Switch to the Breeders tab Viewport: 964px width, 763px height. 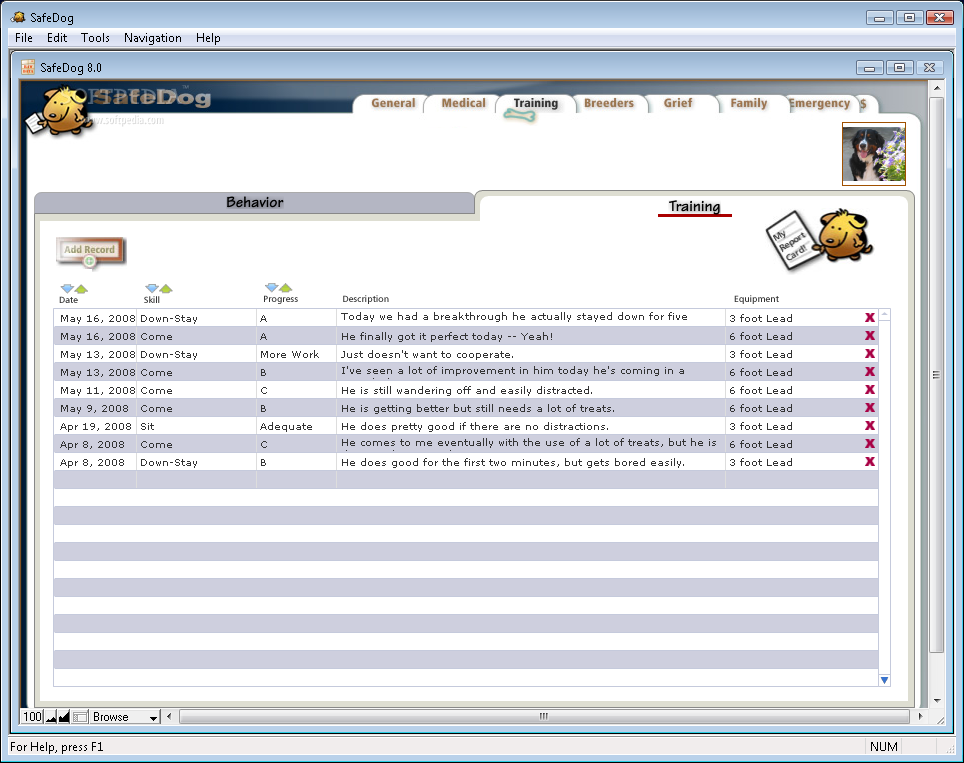point(609,103)
